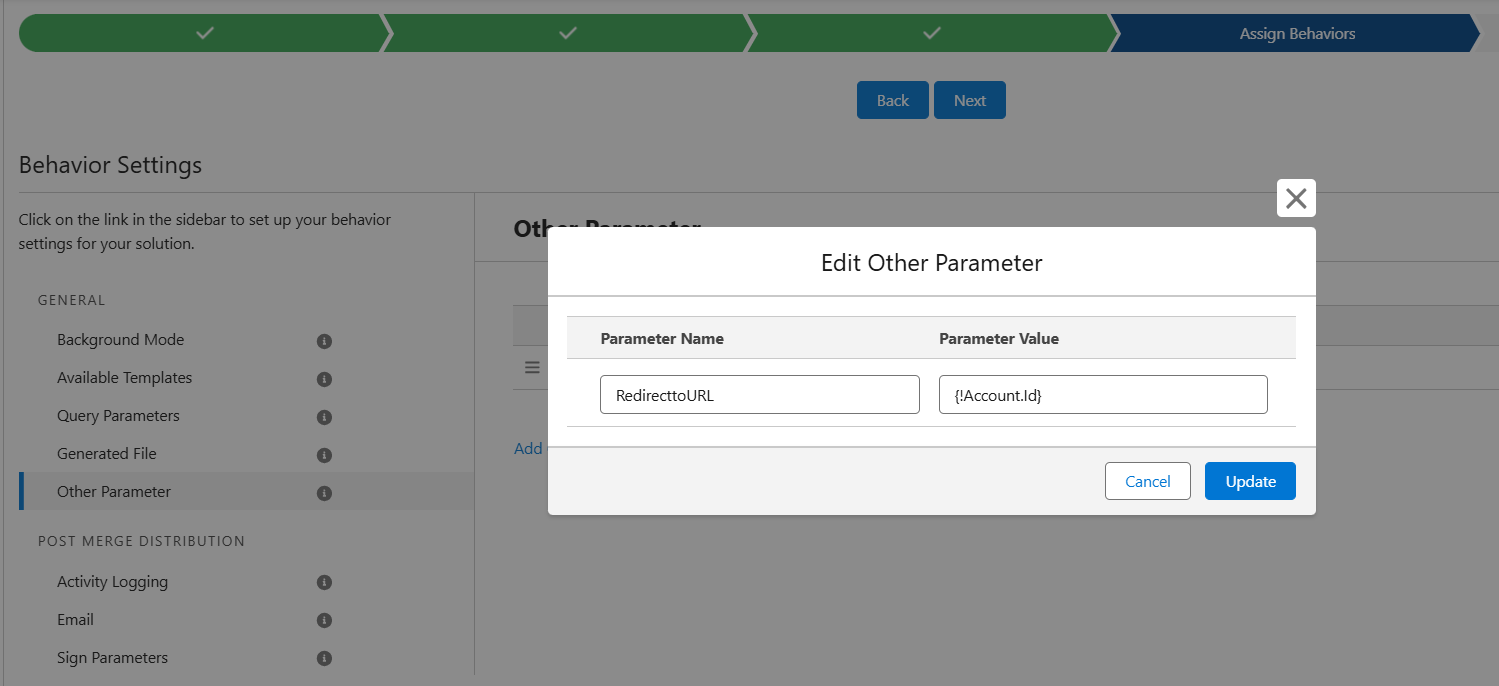Select the Assign Behaviors step

pos(1297,33)
